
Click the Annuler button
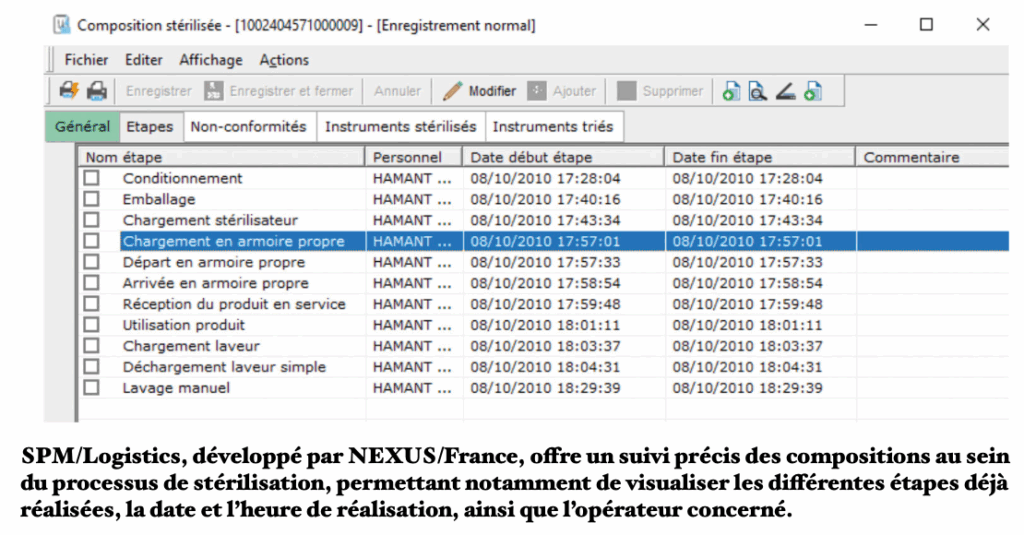coord(397,91)
